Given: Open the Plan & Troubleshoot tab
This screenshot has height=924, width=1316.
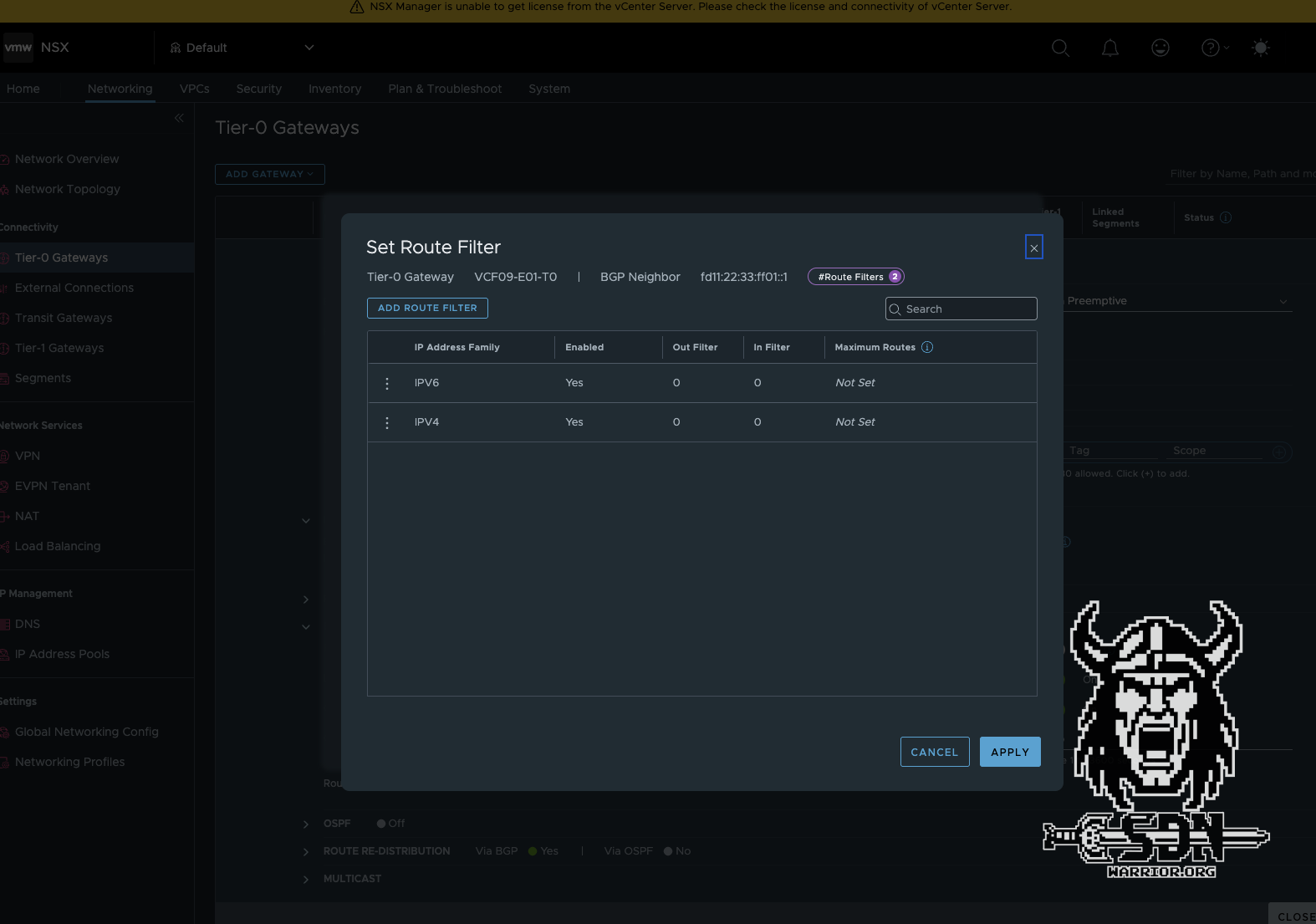Looking at the screenshot, I should coord(445,89).
